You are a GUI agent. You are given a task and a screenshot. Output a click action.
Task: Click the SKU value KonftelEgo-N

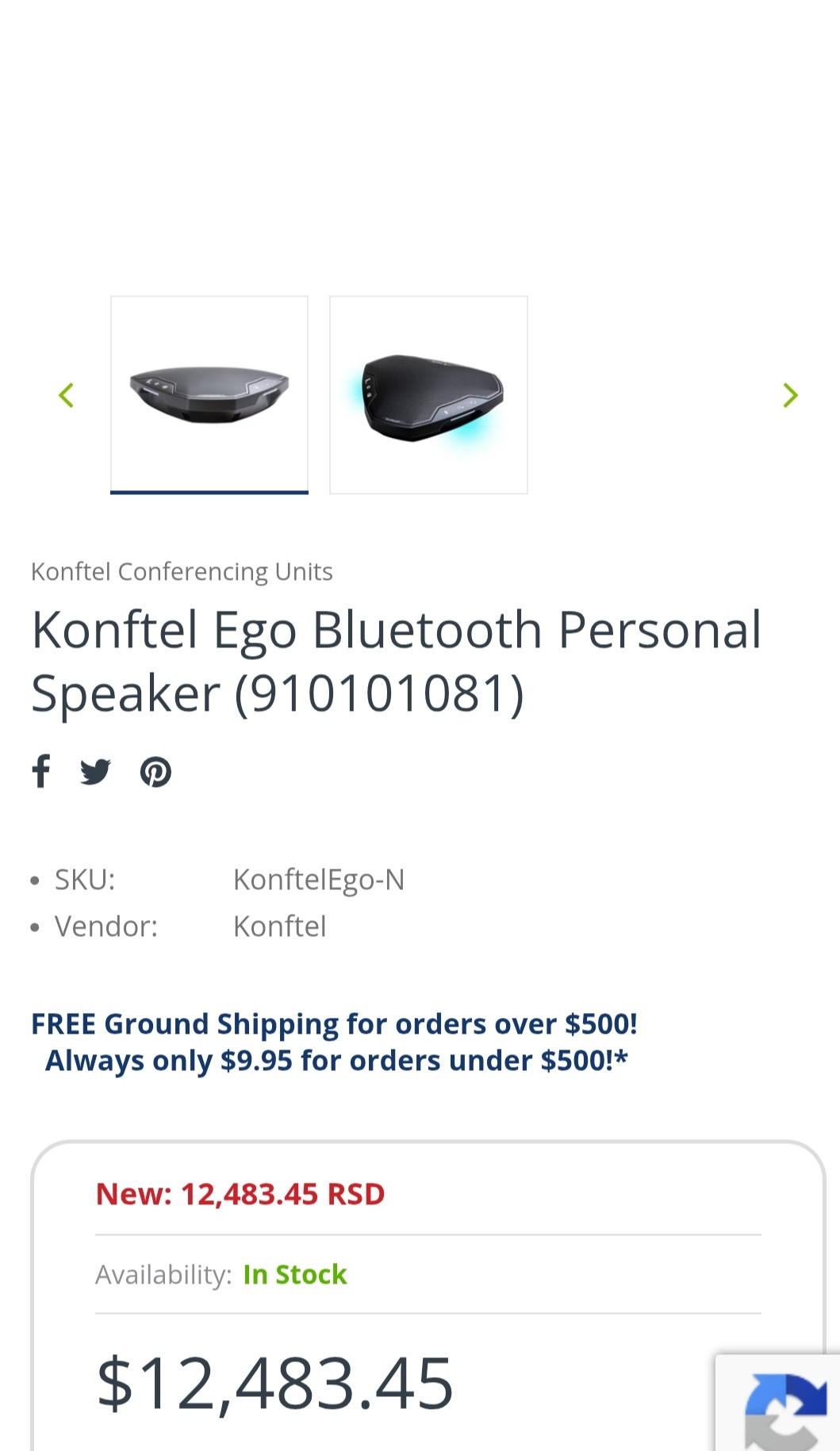(319, 880)
